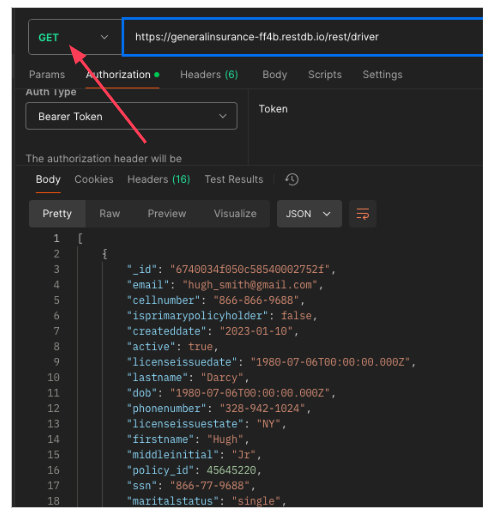Open the GET method dropdown

[75, 37]
